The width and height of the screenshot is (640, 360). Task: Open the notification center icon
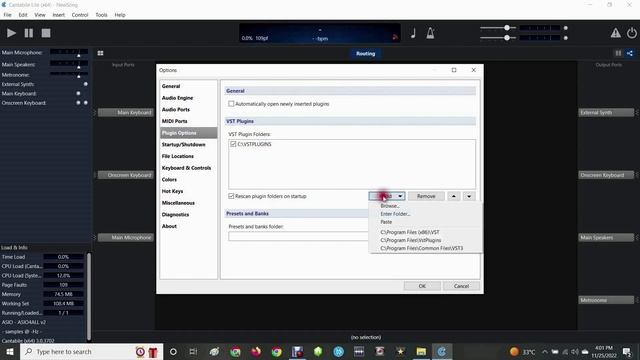click(627, 351)
